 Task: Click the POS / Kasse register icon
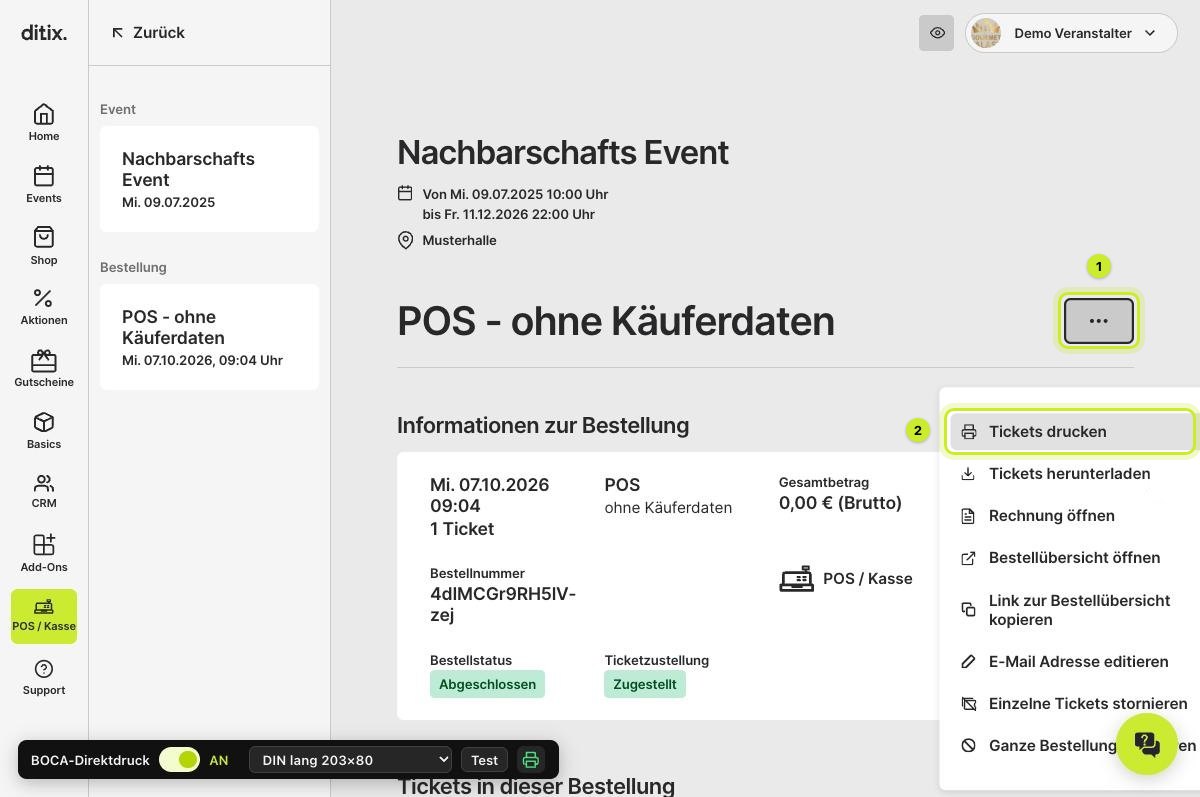[797, 579]
